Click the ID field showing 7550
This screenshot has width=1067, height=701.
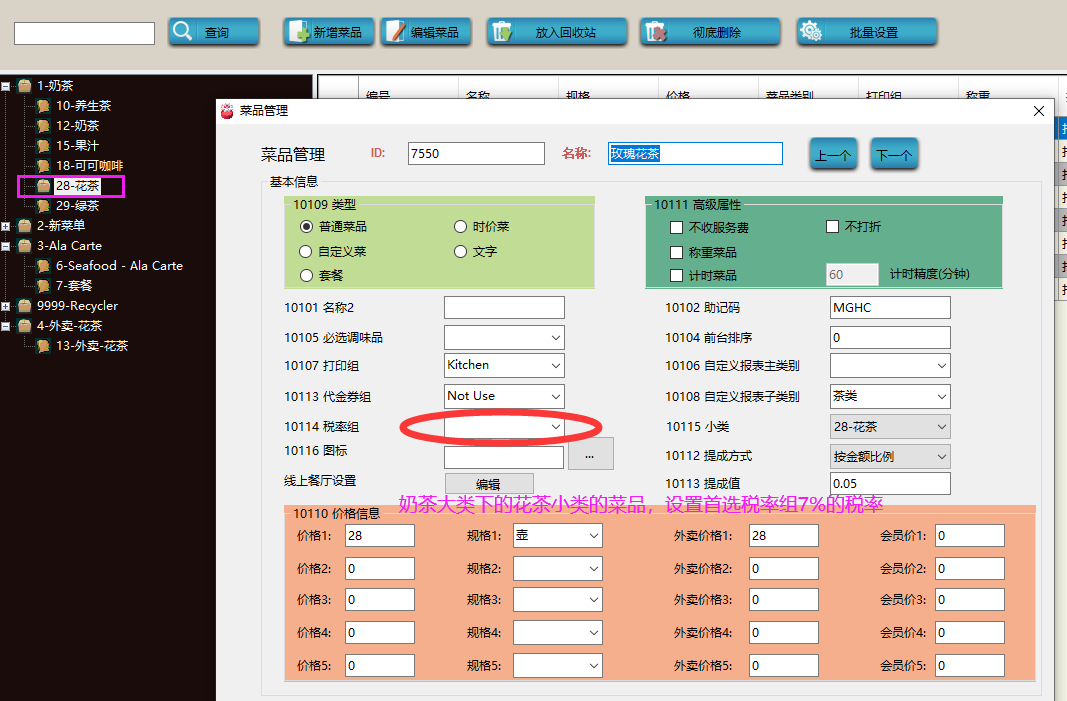[476, 154]
